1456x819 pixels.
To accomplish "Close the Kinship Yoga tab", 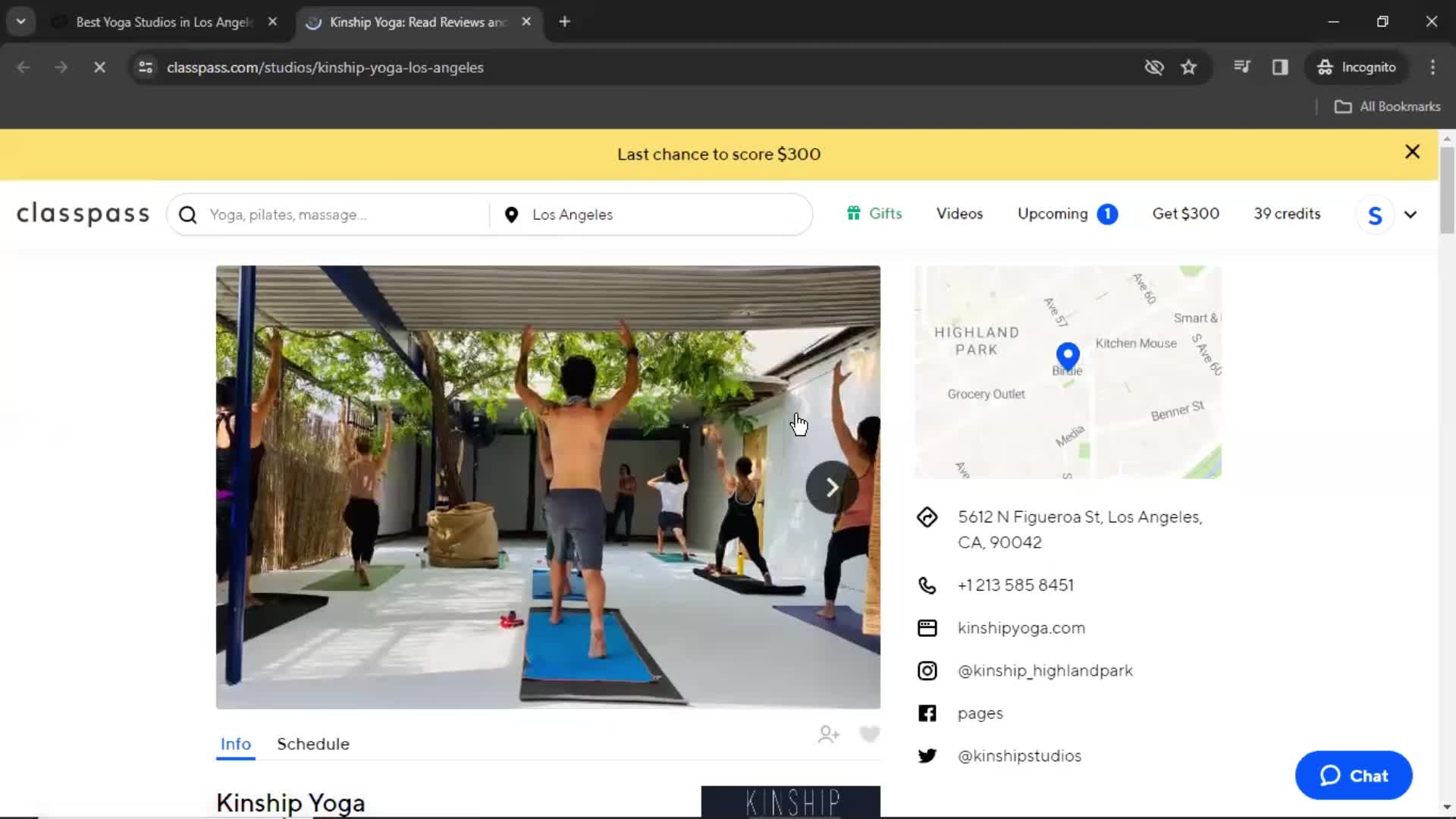I will 526,22.
